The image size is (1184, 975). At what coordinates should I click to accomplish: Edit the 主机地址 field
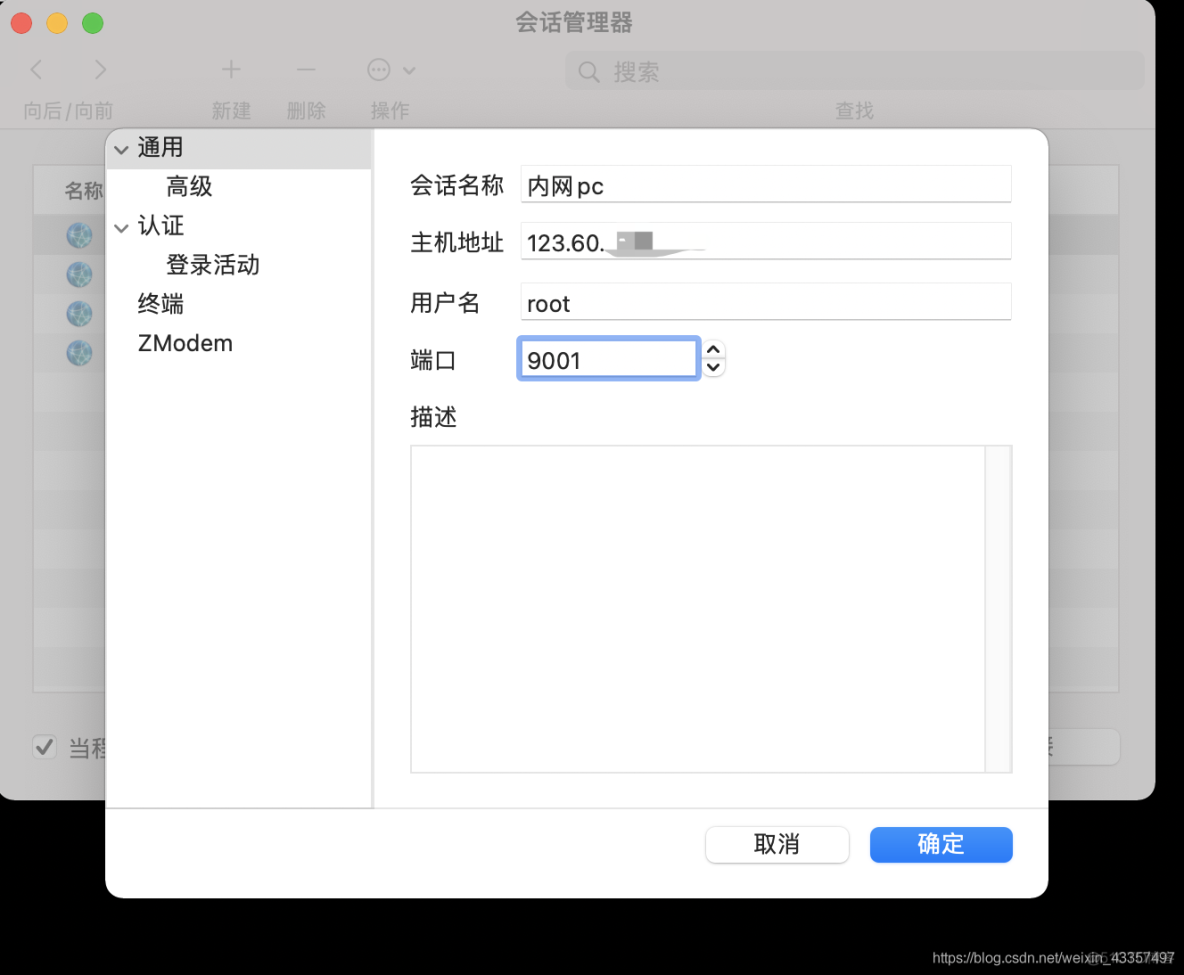tap(766, 242)
